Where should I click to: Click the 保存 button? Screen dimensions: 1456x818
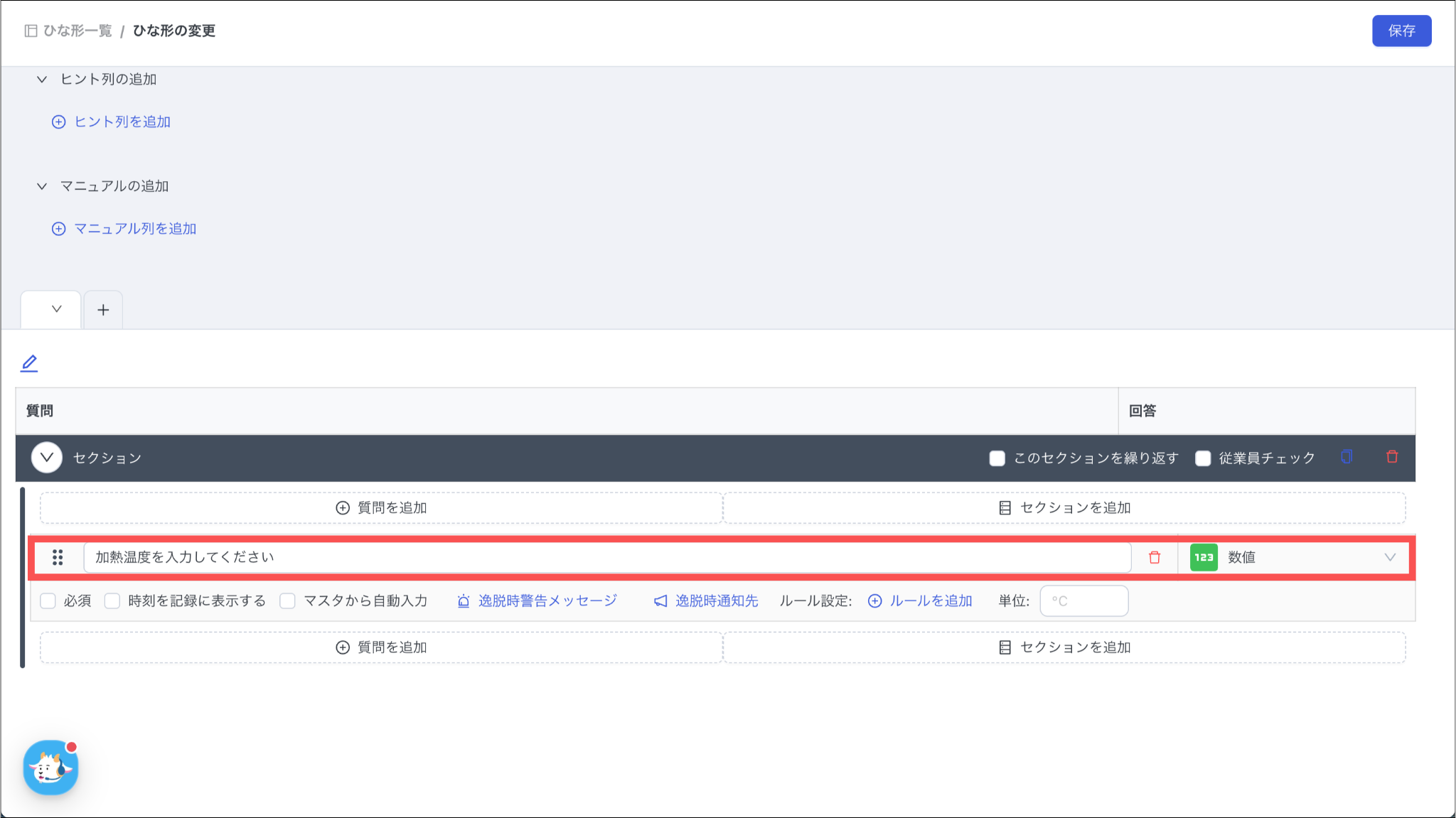[x=1401, y=31]
